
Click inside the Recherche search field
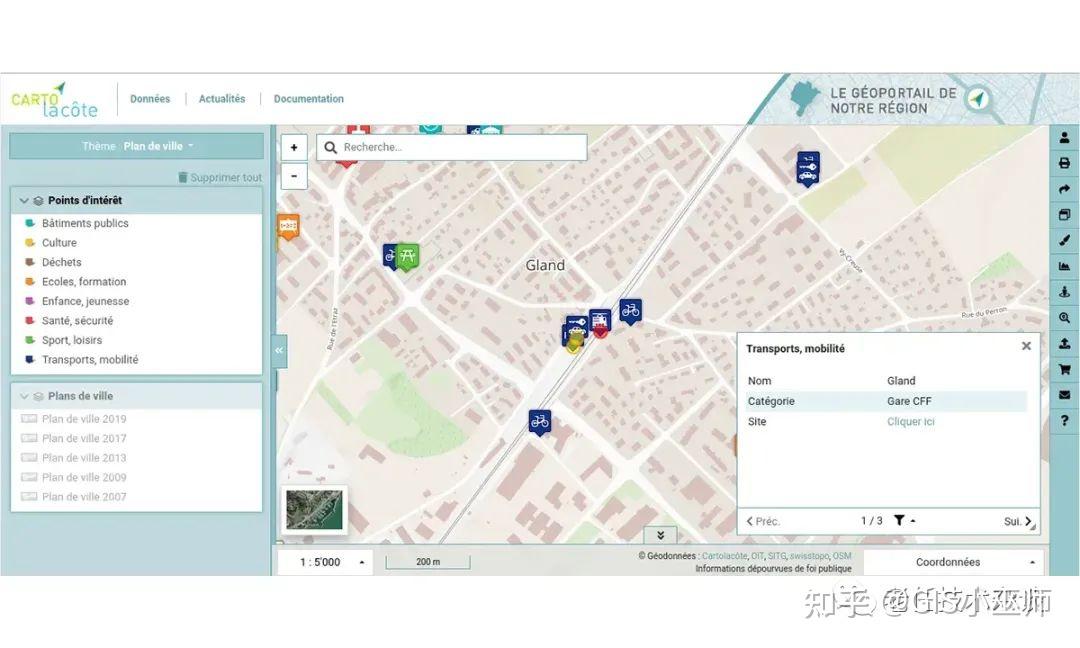tap(450, 147)
